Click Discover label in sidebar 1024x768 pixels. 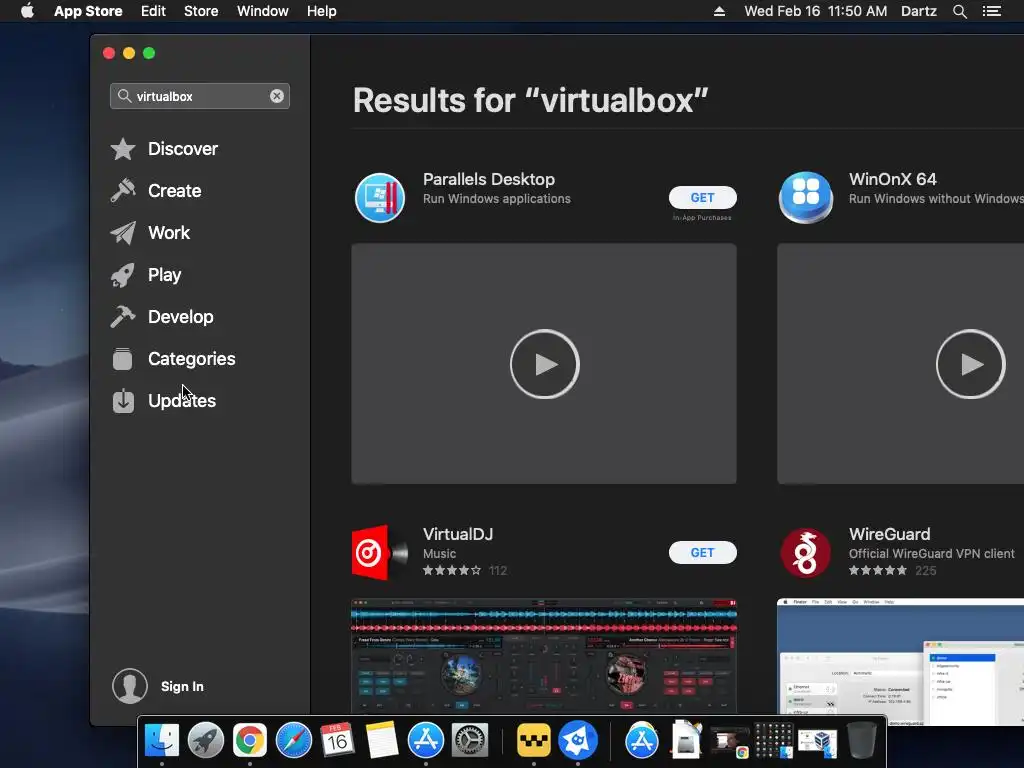click(x=183, y=149)
